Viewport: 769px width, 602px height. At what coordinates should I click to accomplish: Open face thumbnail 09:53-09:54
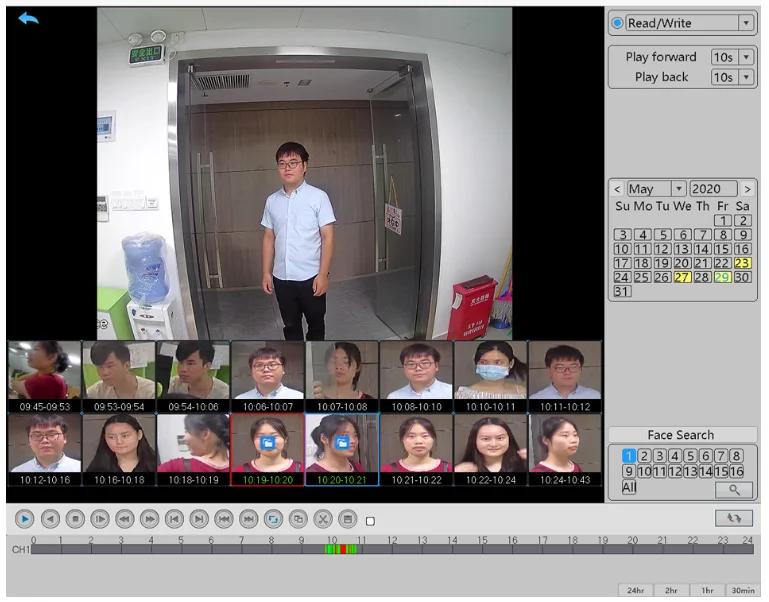(x=119, y=377)
